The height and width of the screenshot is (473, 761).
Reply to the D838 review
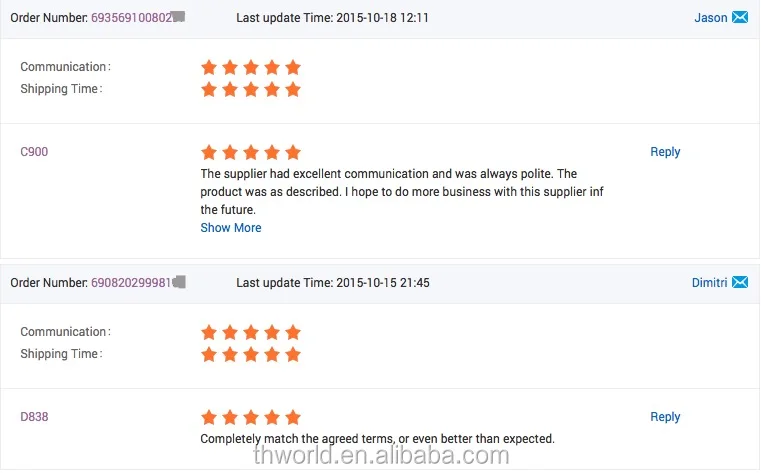[x=665, y=417]
